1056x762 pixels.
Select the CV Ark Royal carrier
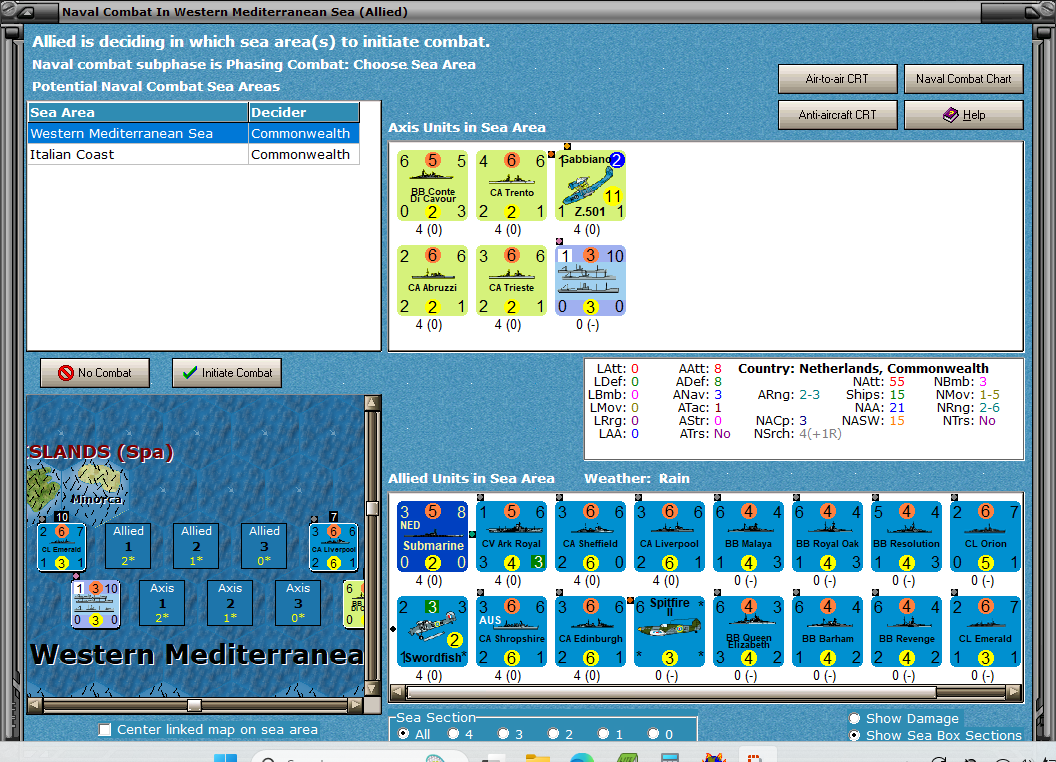point(511,536)
